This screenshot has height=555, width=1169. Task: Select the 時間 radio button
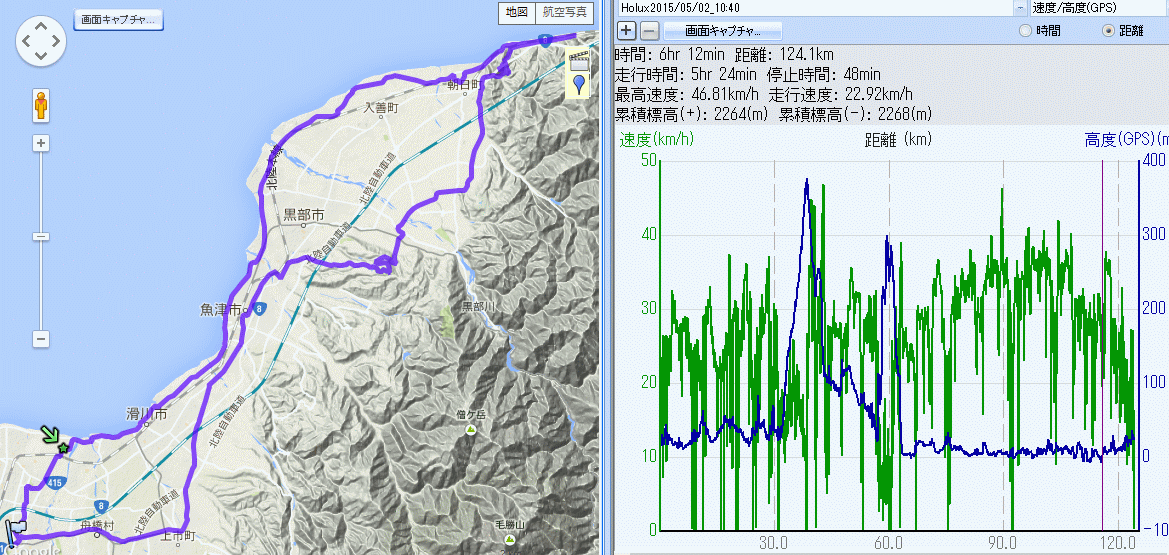[1024, 31]
